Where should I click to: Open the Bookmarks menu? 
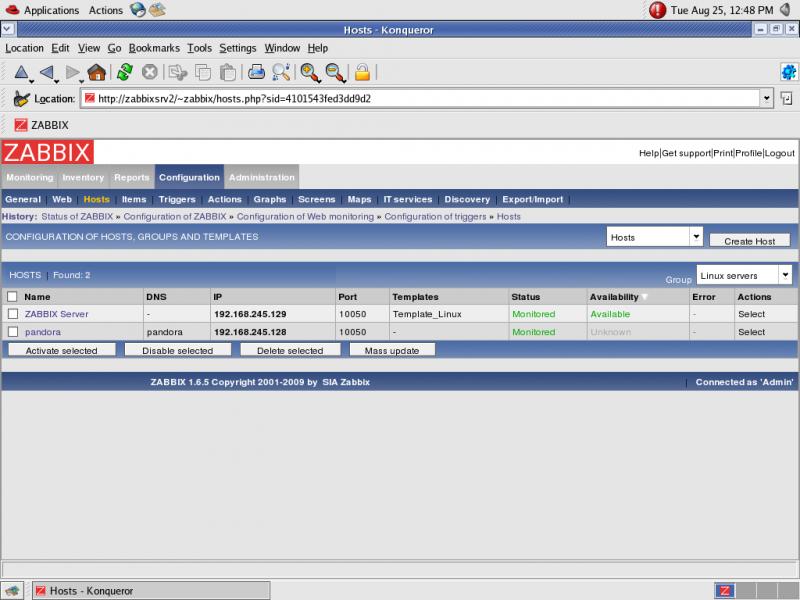pos(154,48)
